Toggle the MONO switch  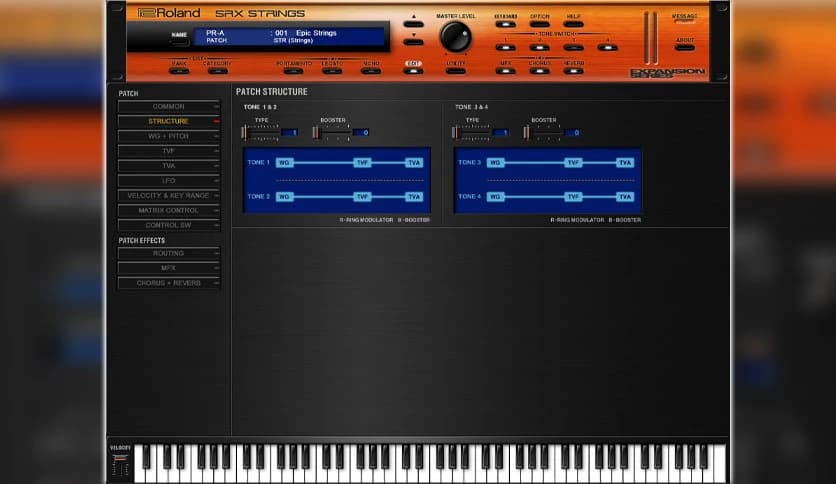[371, 71]
